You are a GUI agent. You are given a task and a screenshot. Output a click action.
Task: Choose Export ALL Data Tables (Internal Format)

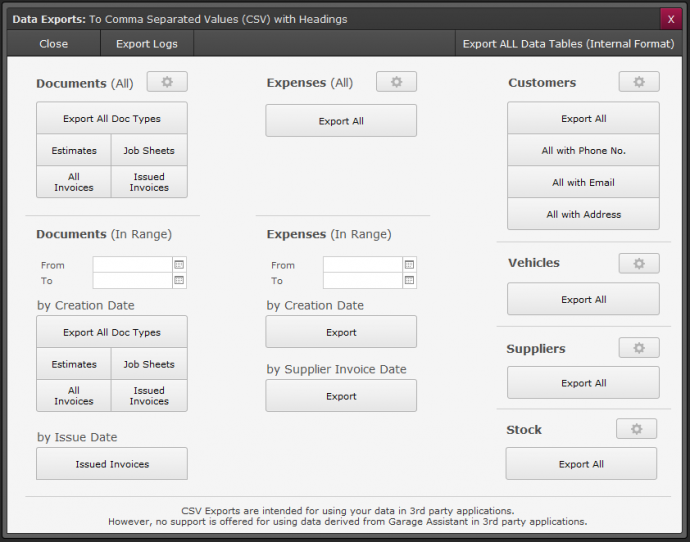[x=569, y=44]
